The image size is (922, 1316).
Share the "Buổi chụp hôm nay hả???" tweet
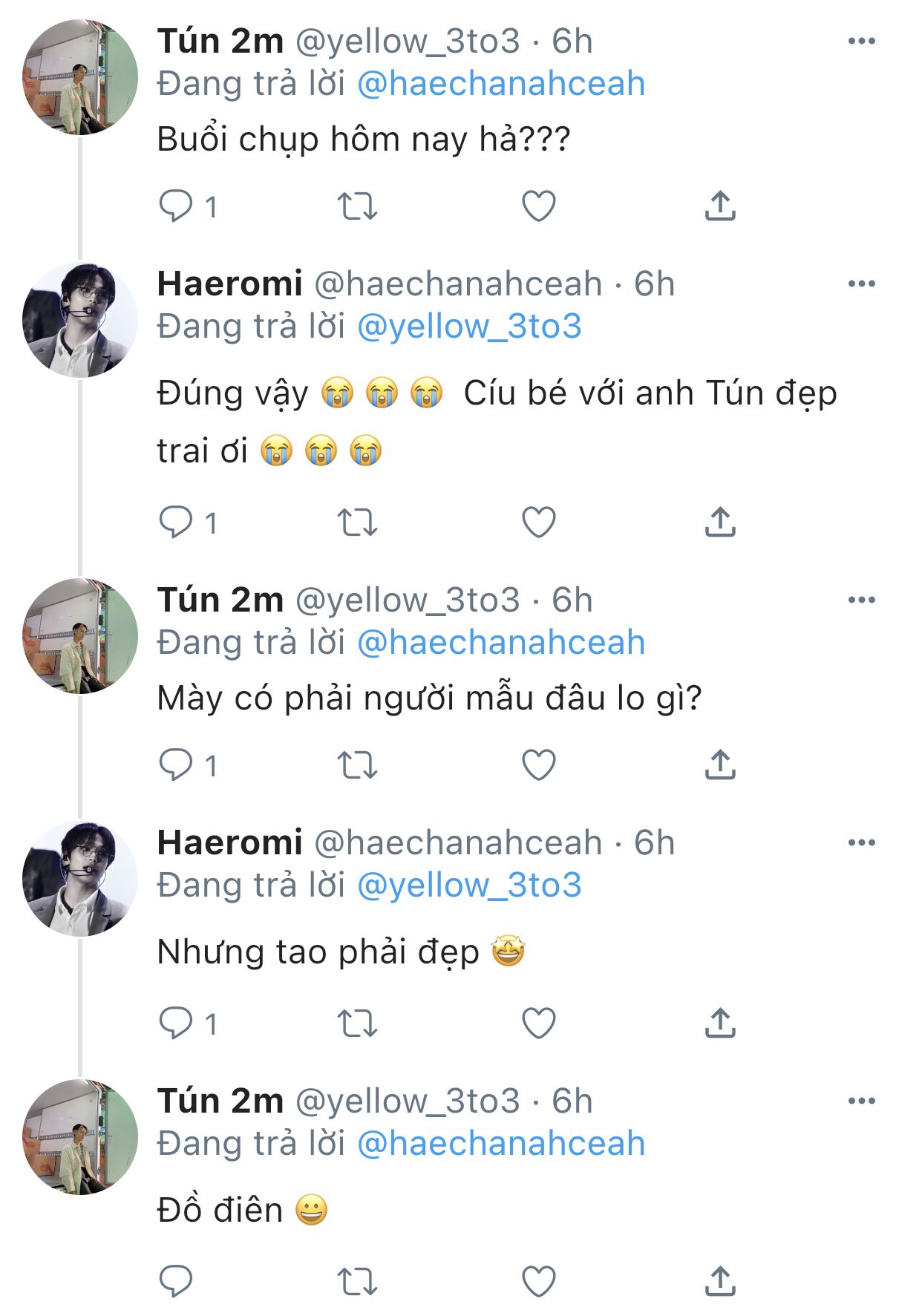tap(720, 206)
